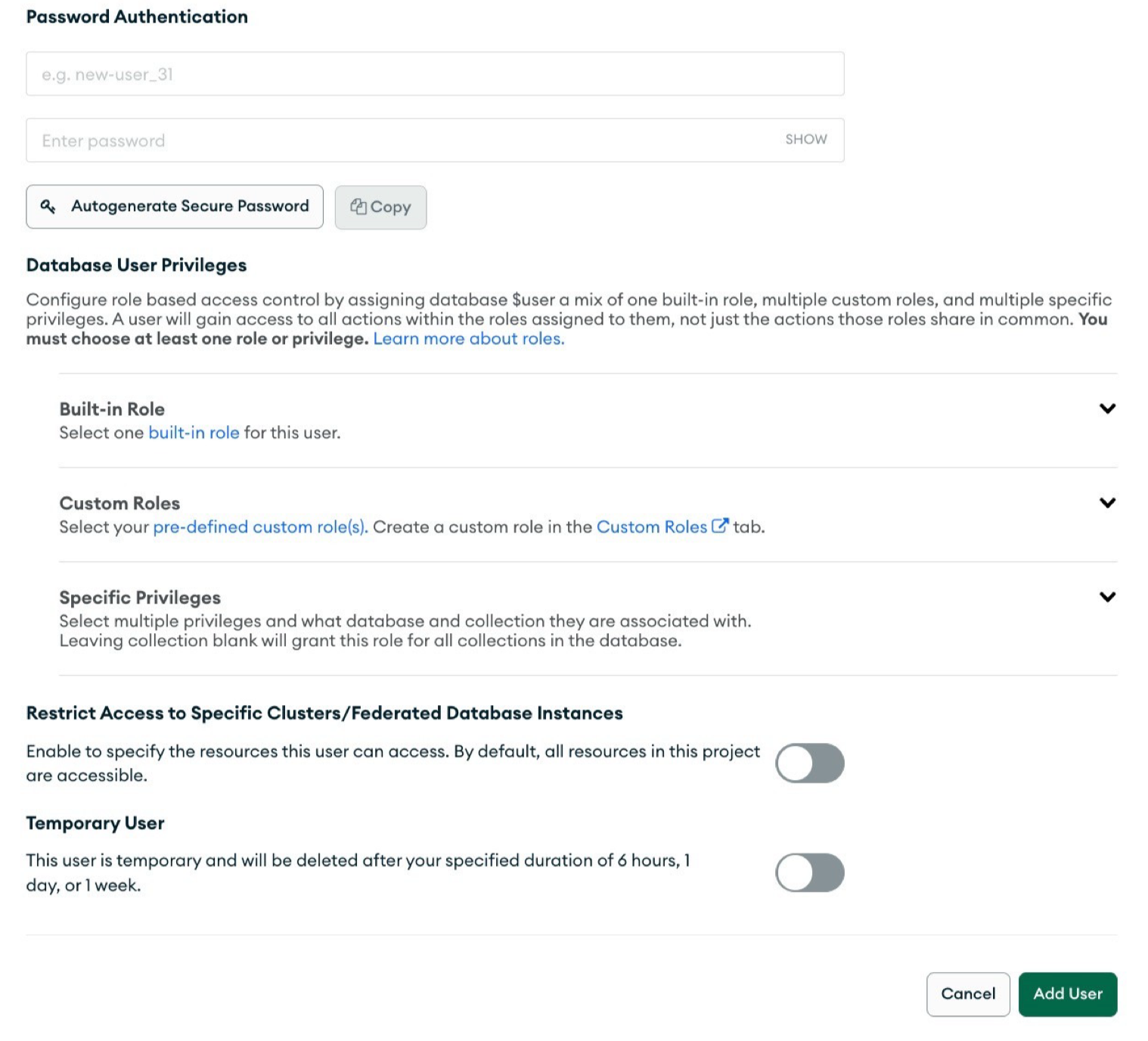This screenshot has height=1041, width=1148.
Task: Click the Built-in Role section heading
Action: coord(112,409)
